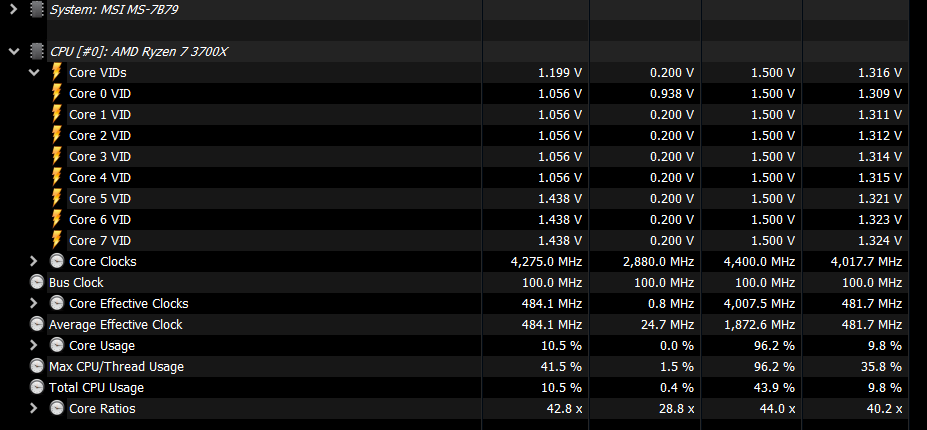Click Average Effective Clock maximum 1,872.6 MHz
927x430 pixels.
click(759, 325)
